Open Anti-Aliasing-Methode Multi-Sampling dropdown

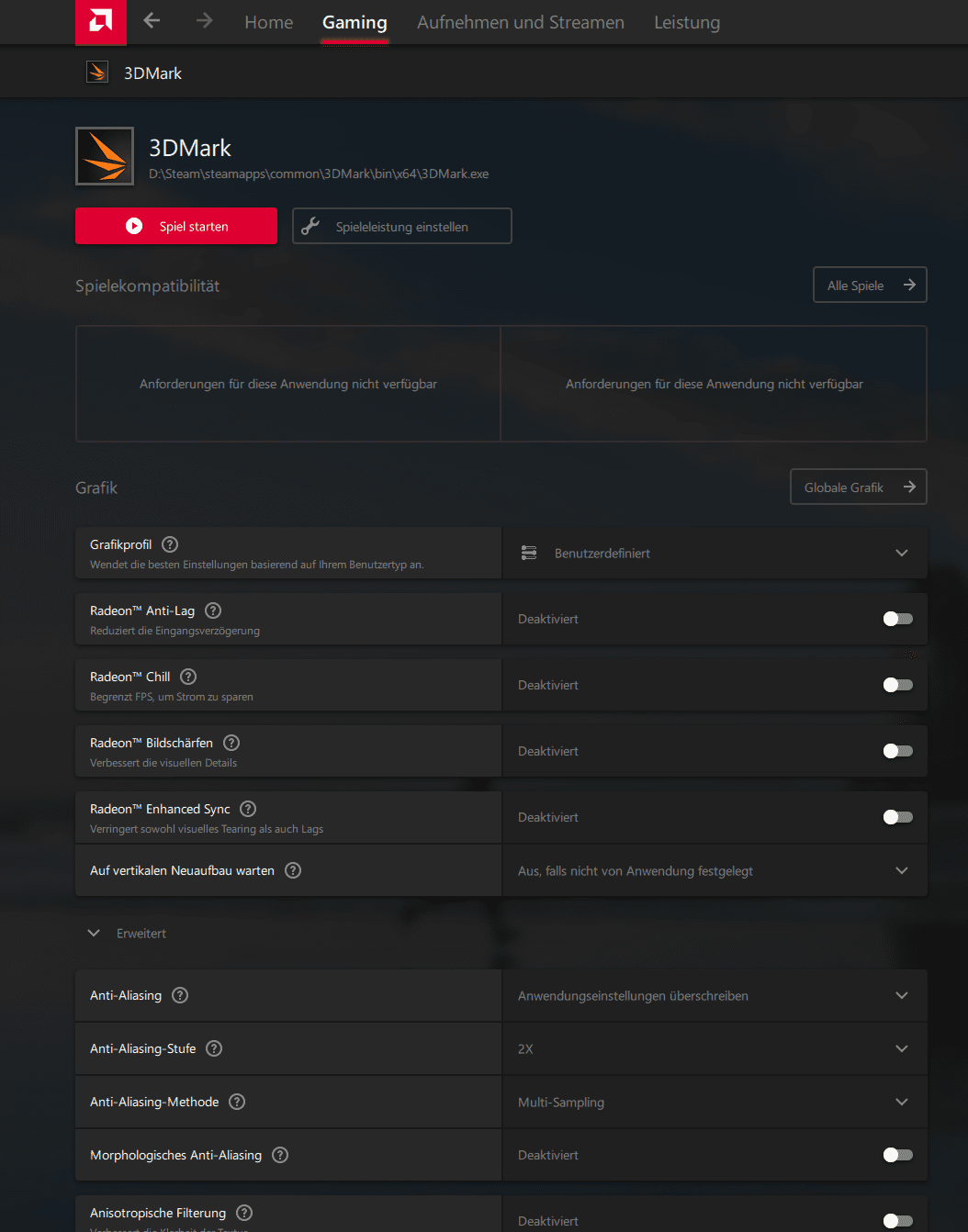click(x=715, y=1102)
